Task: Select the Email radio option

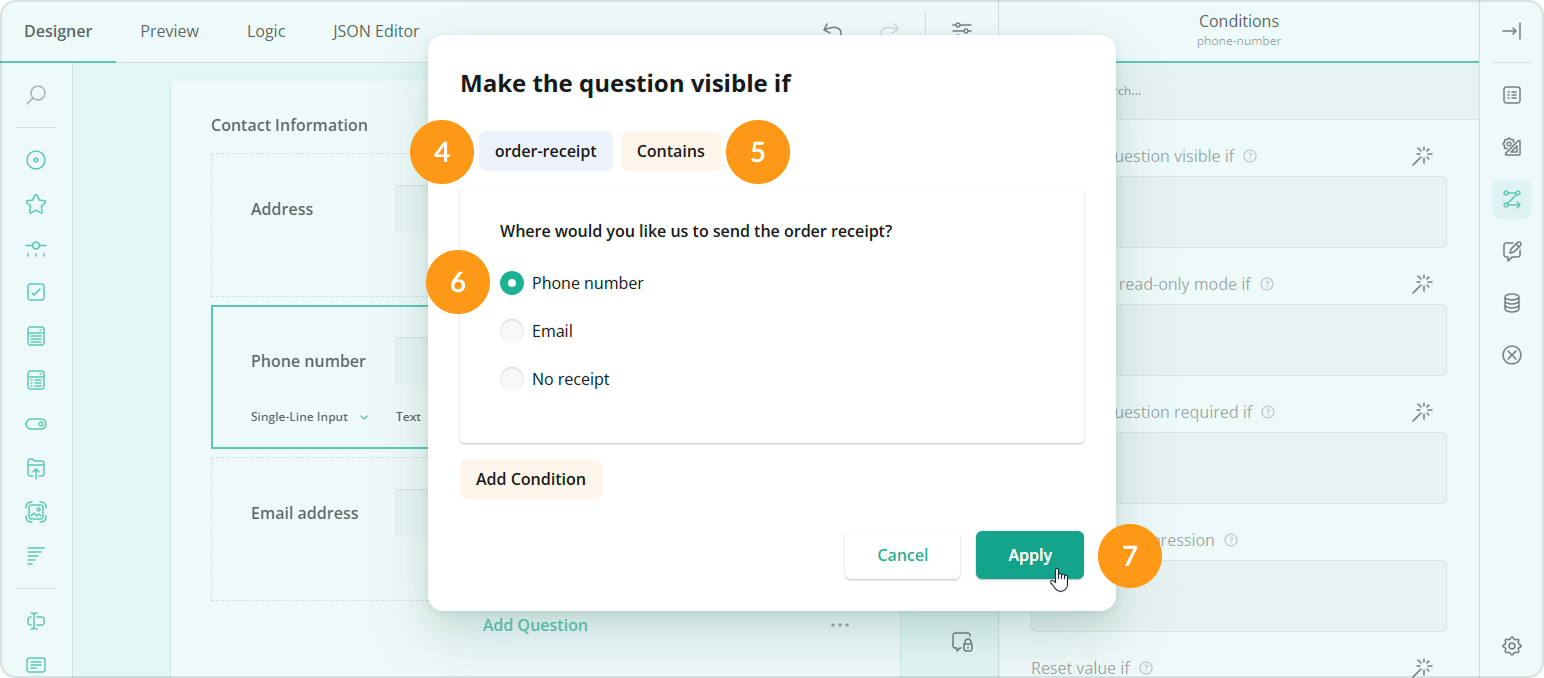Action: coord(512,330)
